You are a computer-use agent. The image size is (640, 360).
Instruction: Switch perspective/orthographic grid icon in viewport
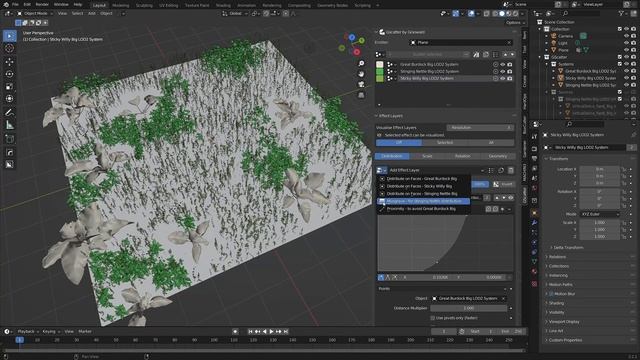[361, 95]
